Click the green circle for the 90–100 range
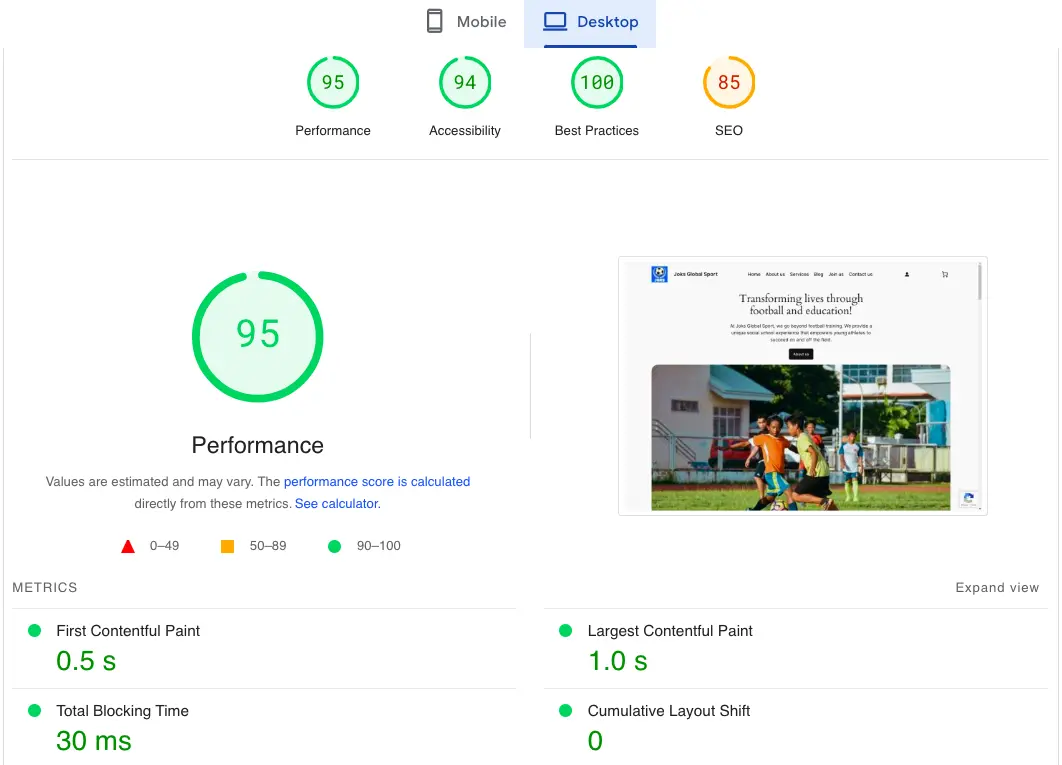The image size is (1062, 765). tap(335, 546)
